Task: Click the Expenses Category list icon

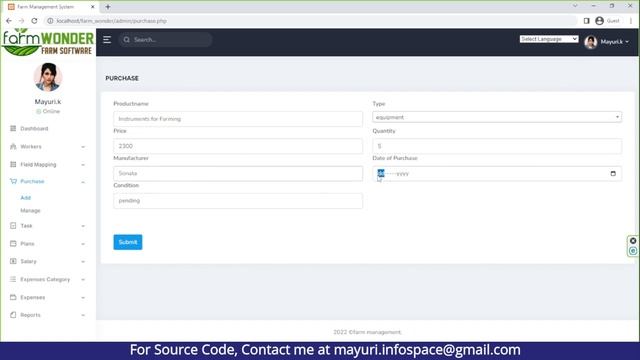Action: [x=13, y=280]
